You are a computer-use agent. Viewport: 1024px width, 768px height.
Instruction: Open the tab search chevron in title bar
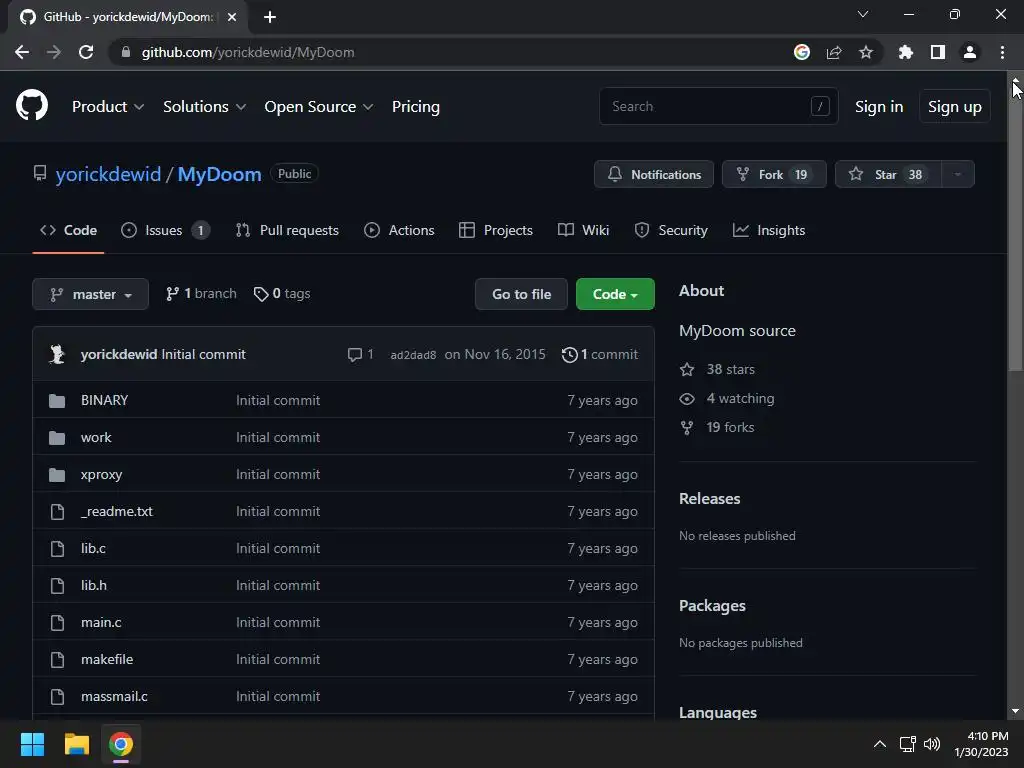tap(863, 14)
